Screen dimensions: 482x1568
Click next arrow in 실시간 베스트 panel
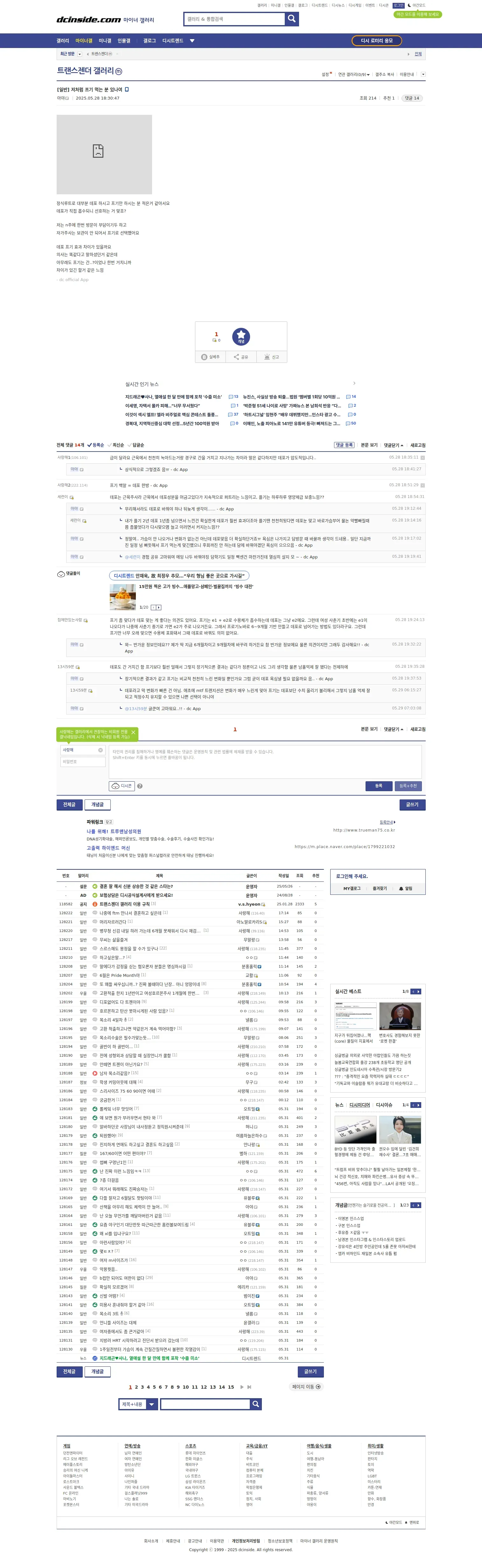click(419, 991)
